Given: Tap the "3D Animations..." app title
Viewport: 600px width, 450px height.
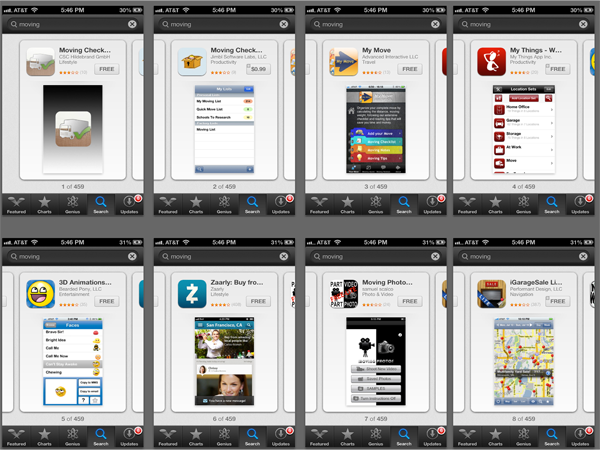Looking at the screenshot, I should point(85,282).
